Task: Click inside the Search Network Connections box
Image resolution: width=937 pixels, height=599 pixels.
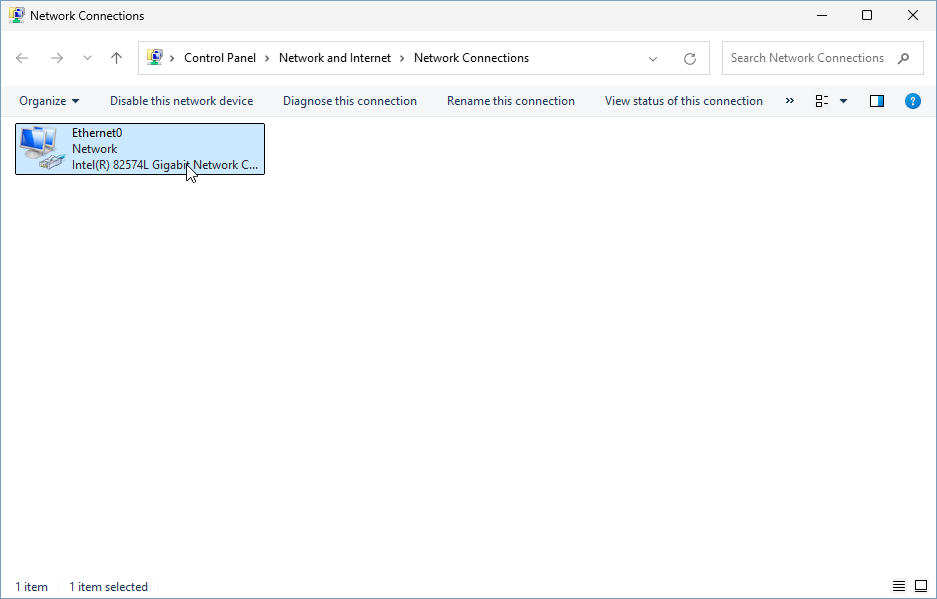Action: (x=805, y=57)
